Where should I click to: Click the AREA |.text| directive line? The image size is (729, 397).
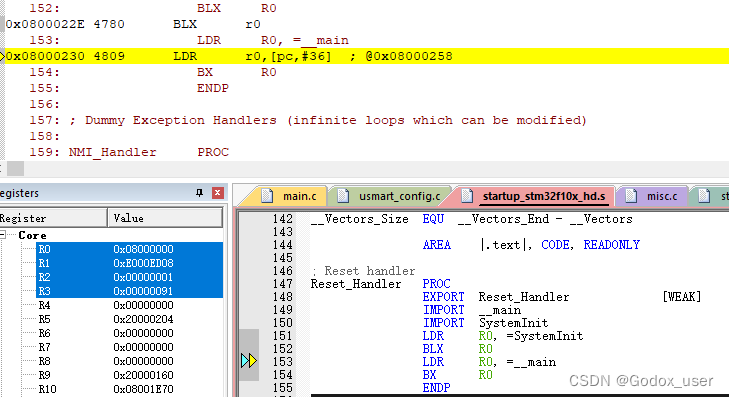(531, 245)
